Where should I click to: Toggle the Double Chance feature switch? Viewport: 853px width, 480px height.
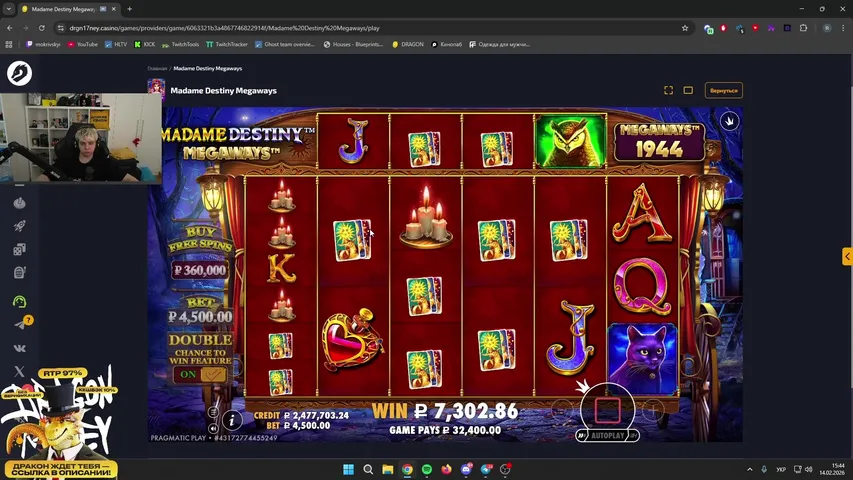pos(200,374)
